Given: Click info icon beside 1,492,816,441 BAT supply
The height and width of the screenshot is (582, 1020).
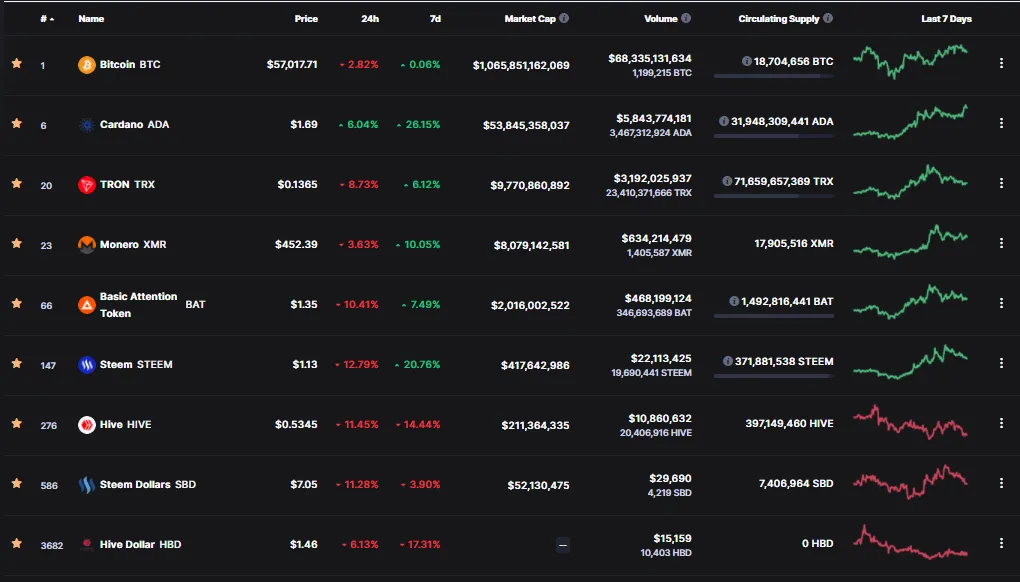Looking at the screenshot, I should [734, 301].
